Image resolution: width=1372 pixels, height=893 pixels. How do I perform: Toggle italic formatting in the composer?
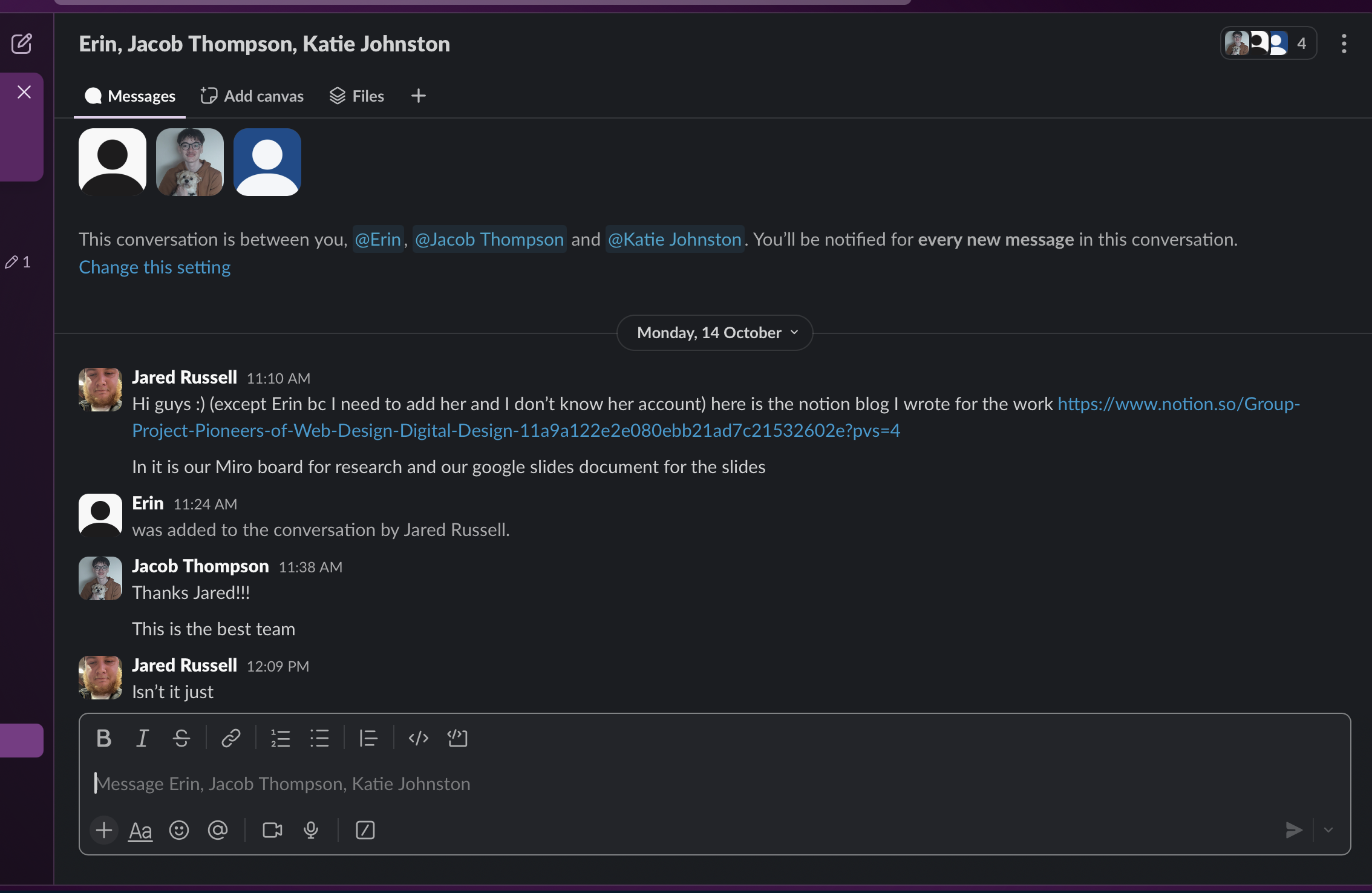click(x=142, y=738)
